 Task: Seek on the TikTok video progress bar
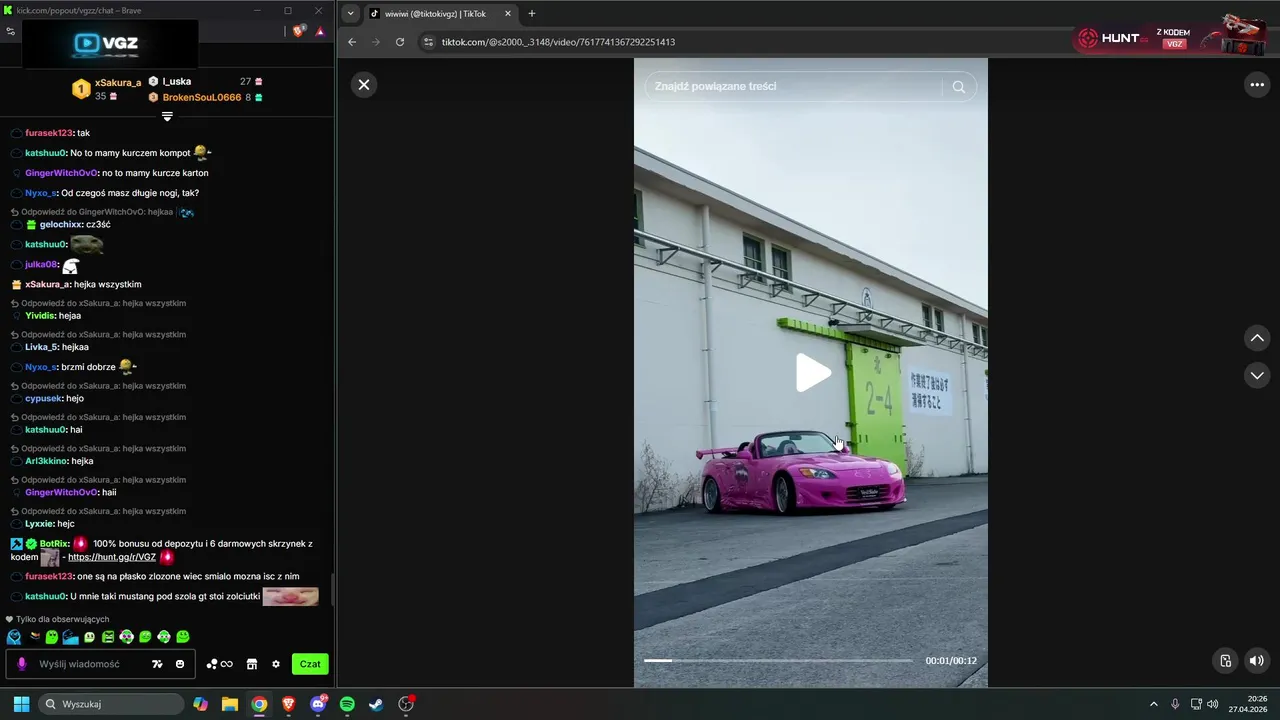click(778, 660)
